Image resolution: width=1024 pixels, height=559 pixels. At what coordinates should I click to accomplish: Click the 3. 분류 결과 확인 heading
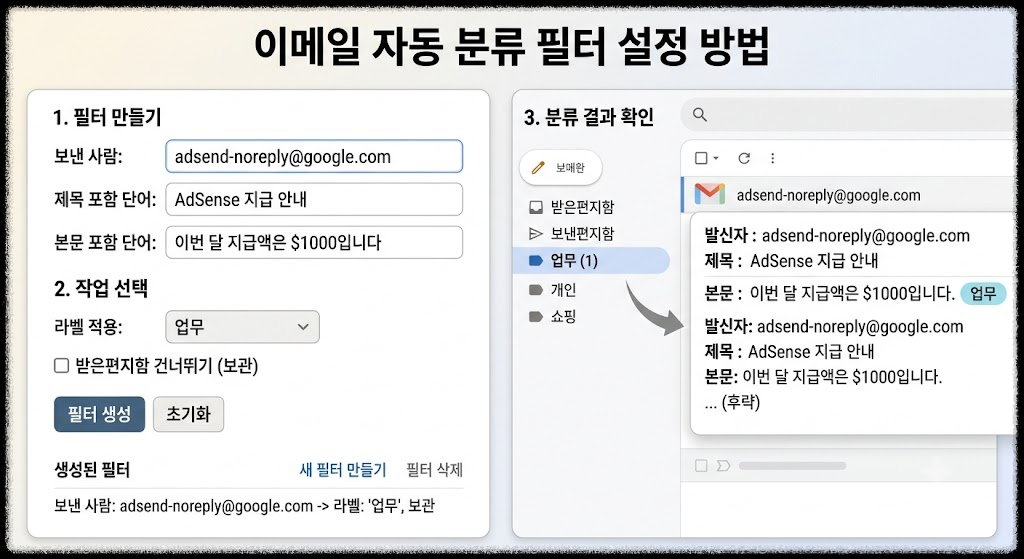pyautogui.click(x=588, y=118)
